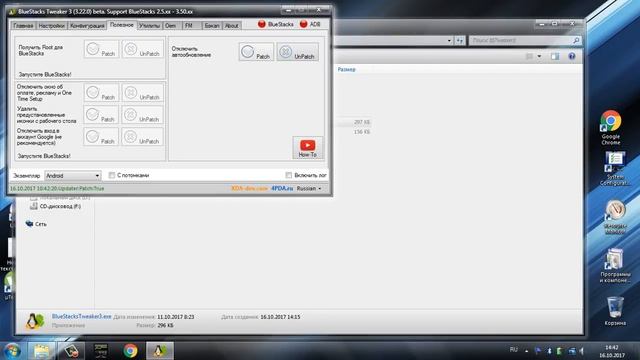
Task: Open the Настройки tab
Action: pyautogui.click(x=51, y=26)
